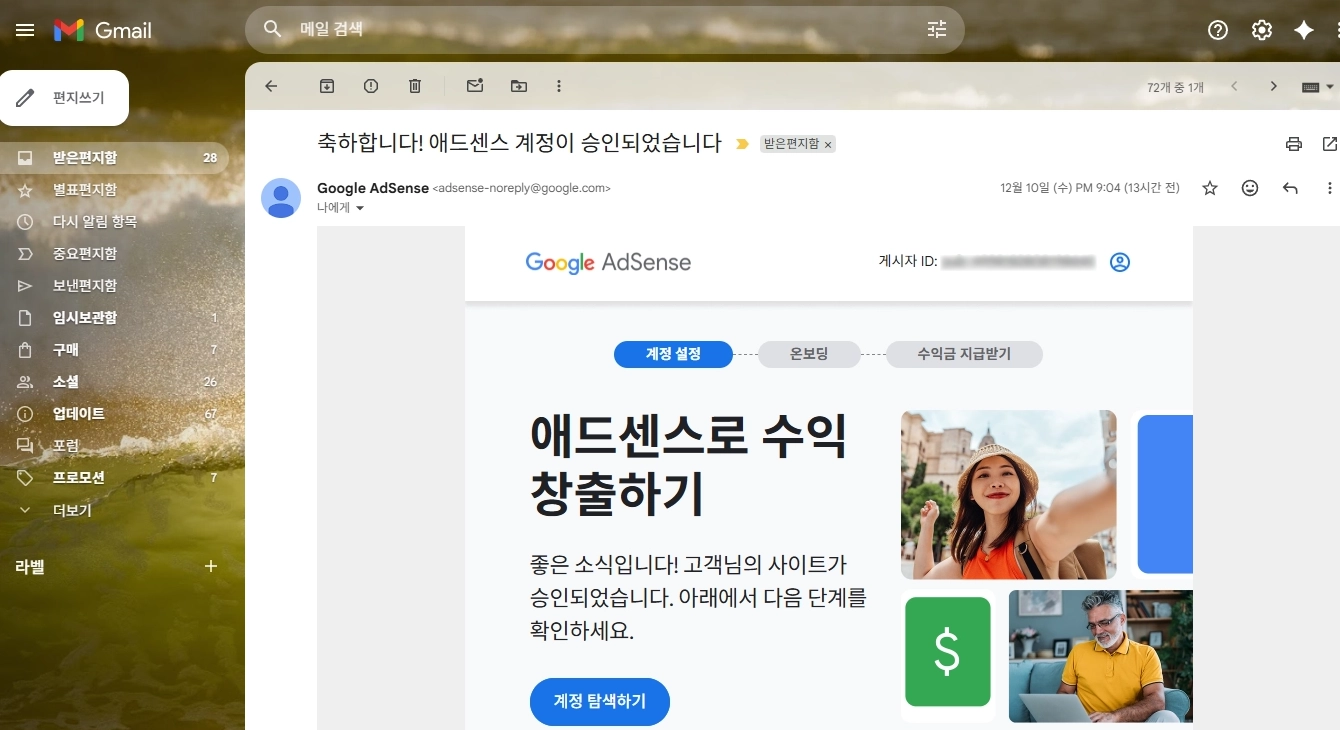Open the Gemini sparkle icon

click(1304, 30)
